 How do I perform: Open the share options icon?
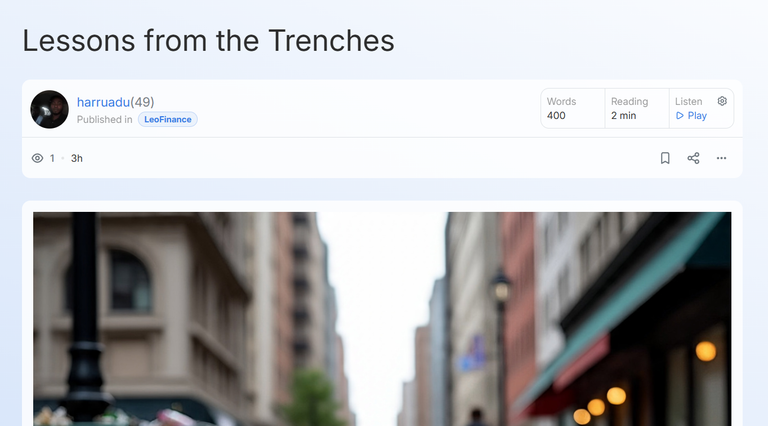coord(693,158)
